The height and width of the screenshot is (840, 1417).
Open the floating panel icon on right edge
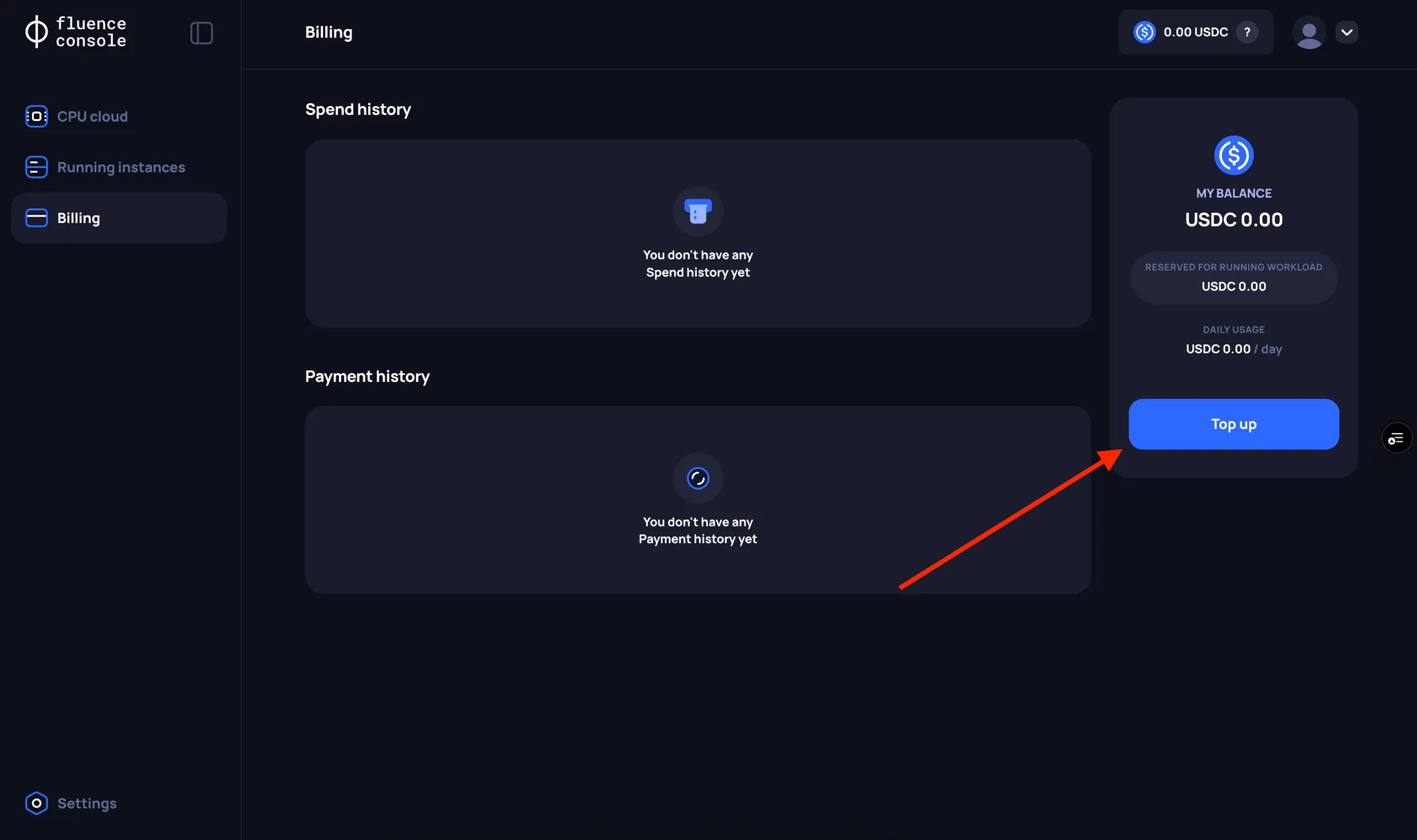(1396, 437)
